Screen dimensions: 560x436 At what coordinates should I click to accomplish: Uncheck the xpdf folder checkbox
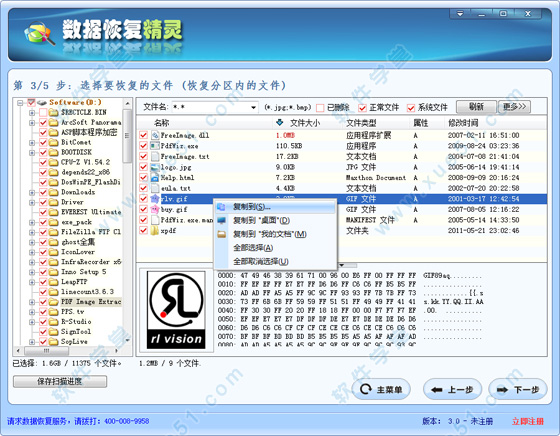tap(143, 230)
